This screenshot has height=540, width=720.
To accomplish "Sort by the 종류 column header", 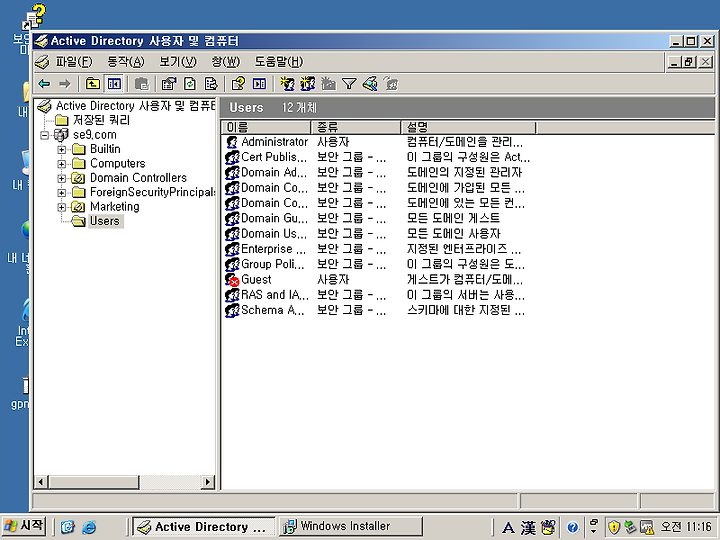I will tap(355, 127).
